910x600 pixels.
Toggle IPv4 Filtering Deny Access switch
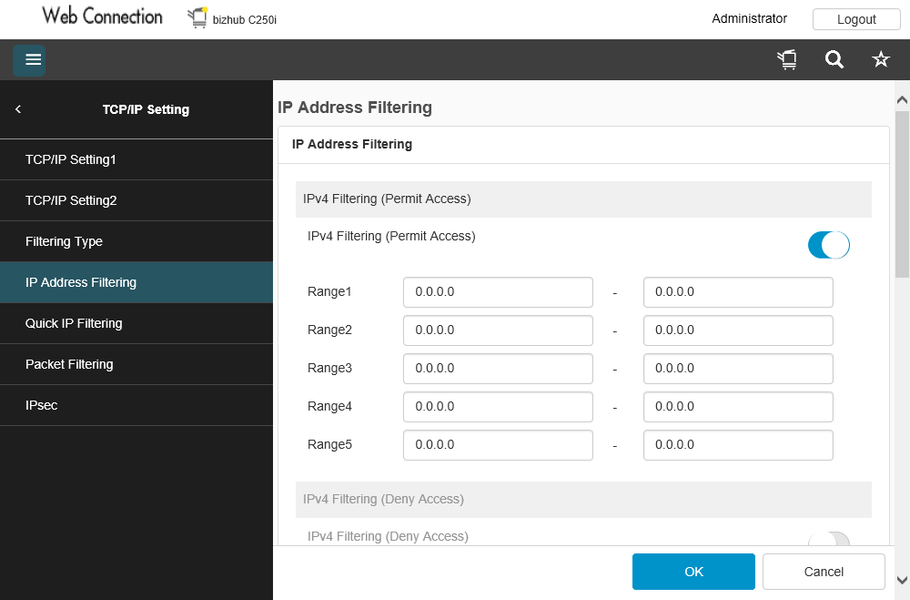[x=828, y=540]
